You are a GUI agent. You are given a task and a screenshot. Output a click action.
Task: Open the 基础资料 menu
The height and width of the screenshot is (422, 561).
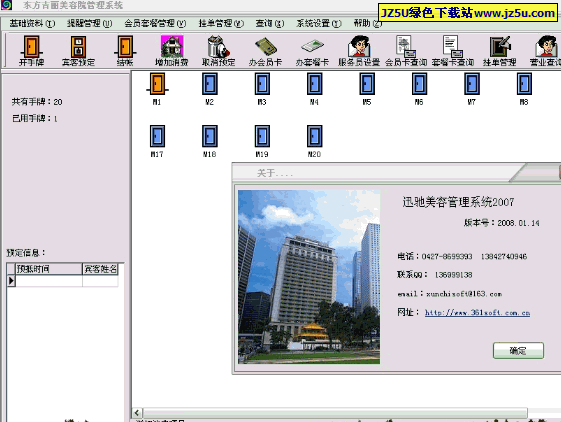pos(32,24)
